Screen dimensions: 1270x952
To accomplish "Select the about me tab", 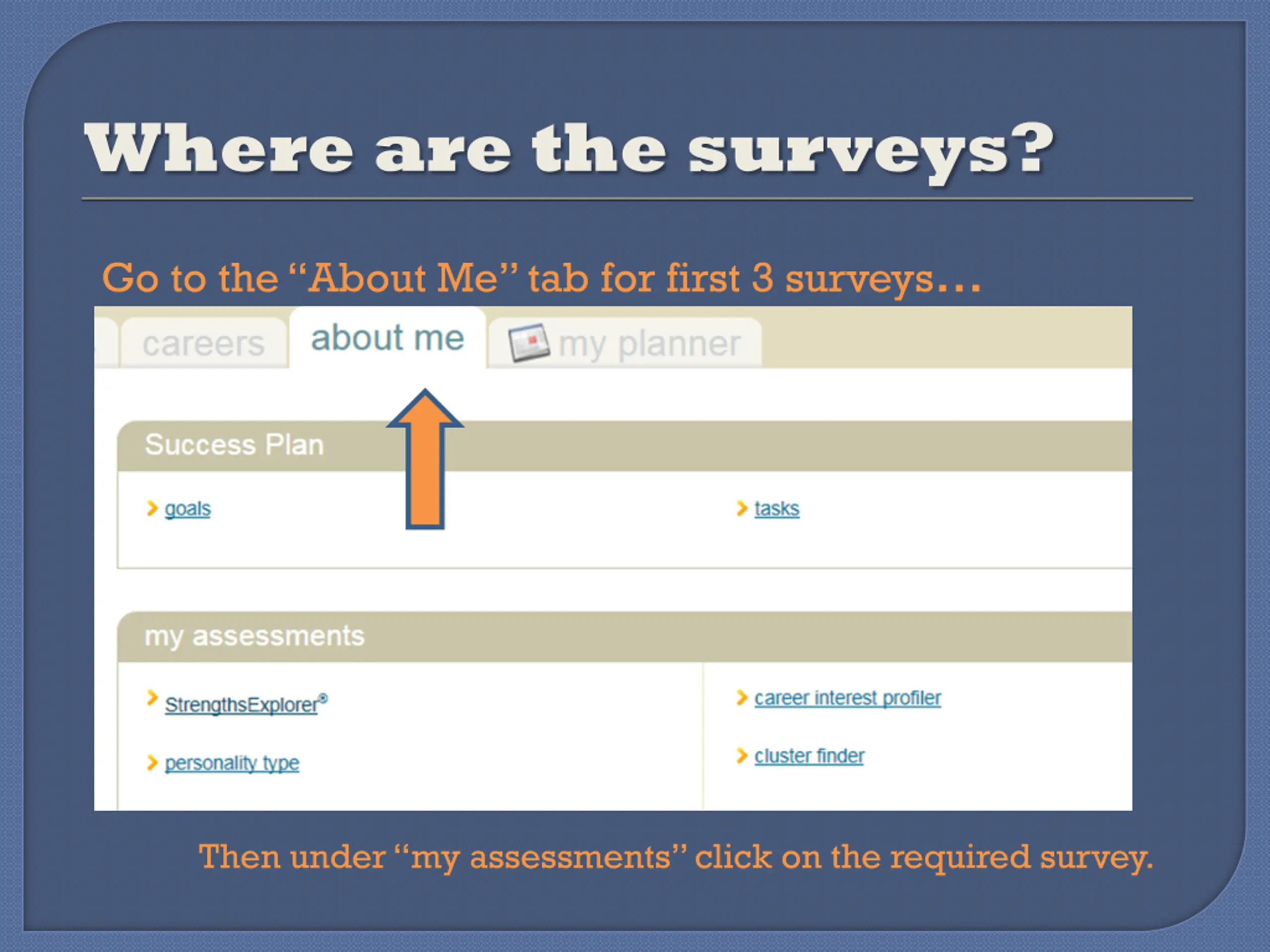I will point(387,338).
